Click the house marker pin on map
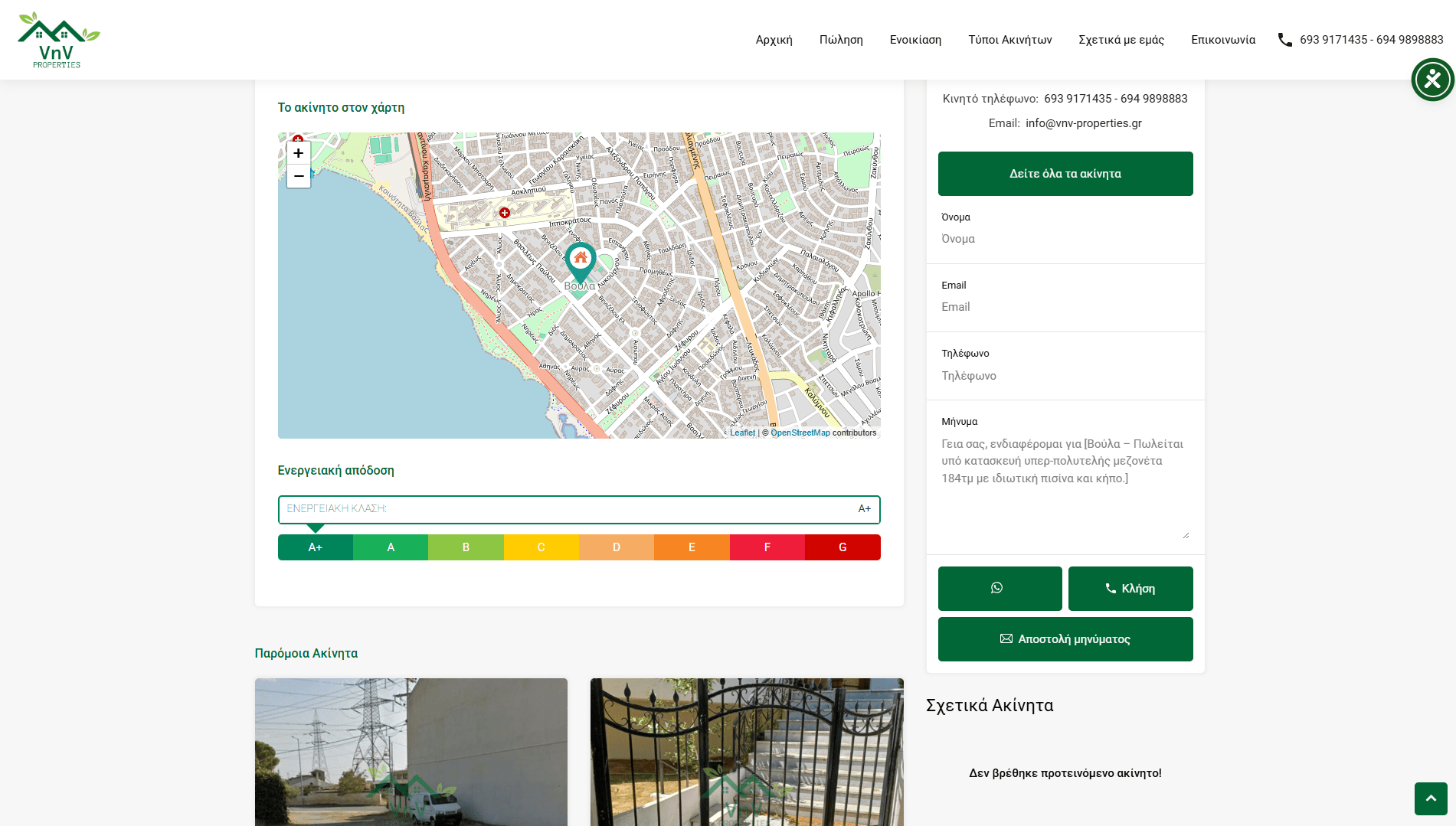This screenshot has width=1456, height=826. coord(581,260)
